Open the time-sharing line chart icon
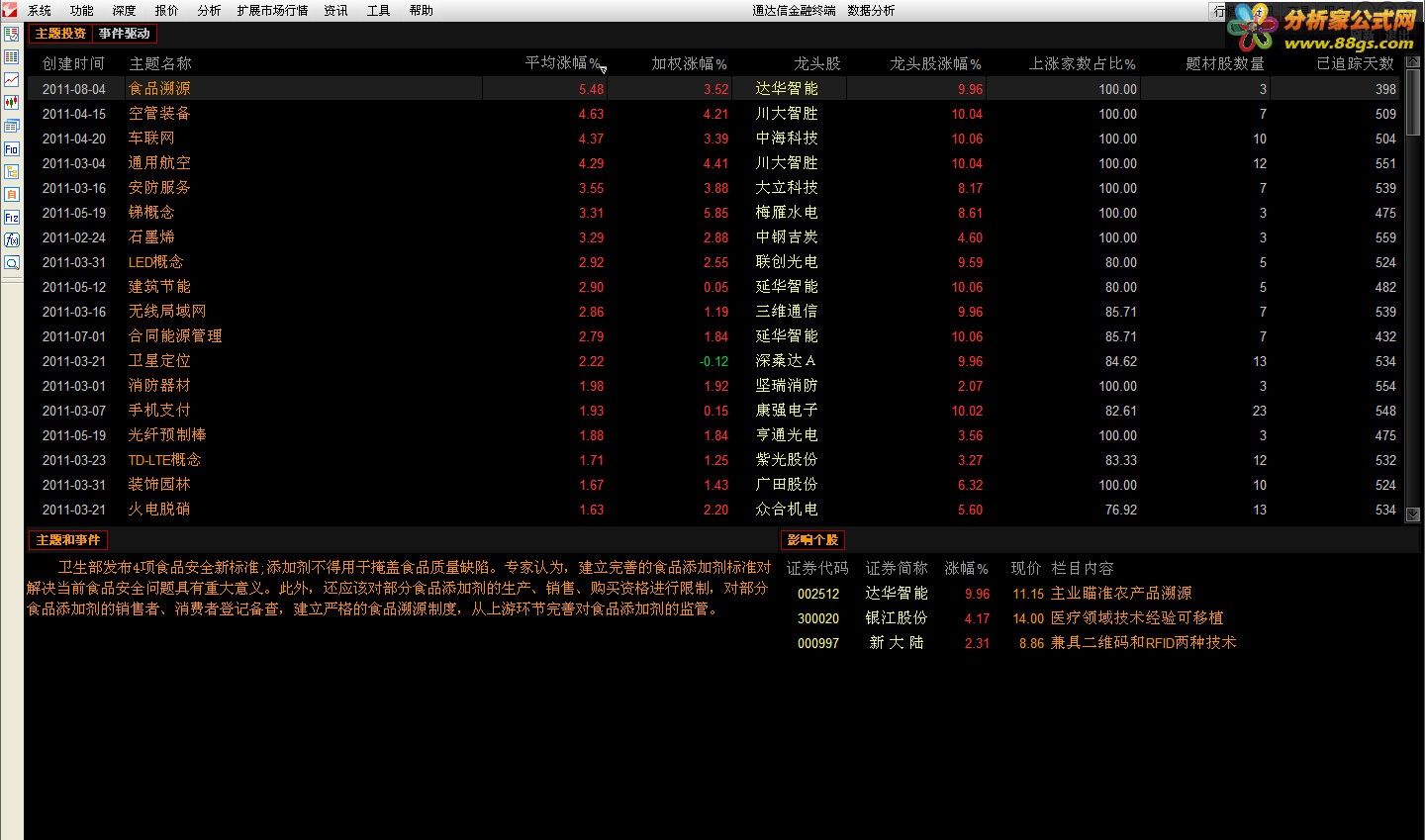 tap(12, 80)
